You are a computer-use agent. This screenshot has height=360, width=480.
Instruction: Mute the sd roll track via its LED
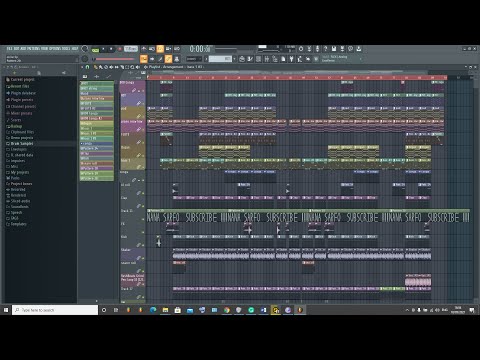tap(143, 193)
